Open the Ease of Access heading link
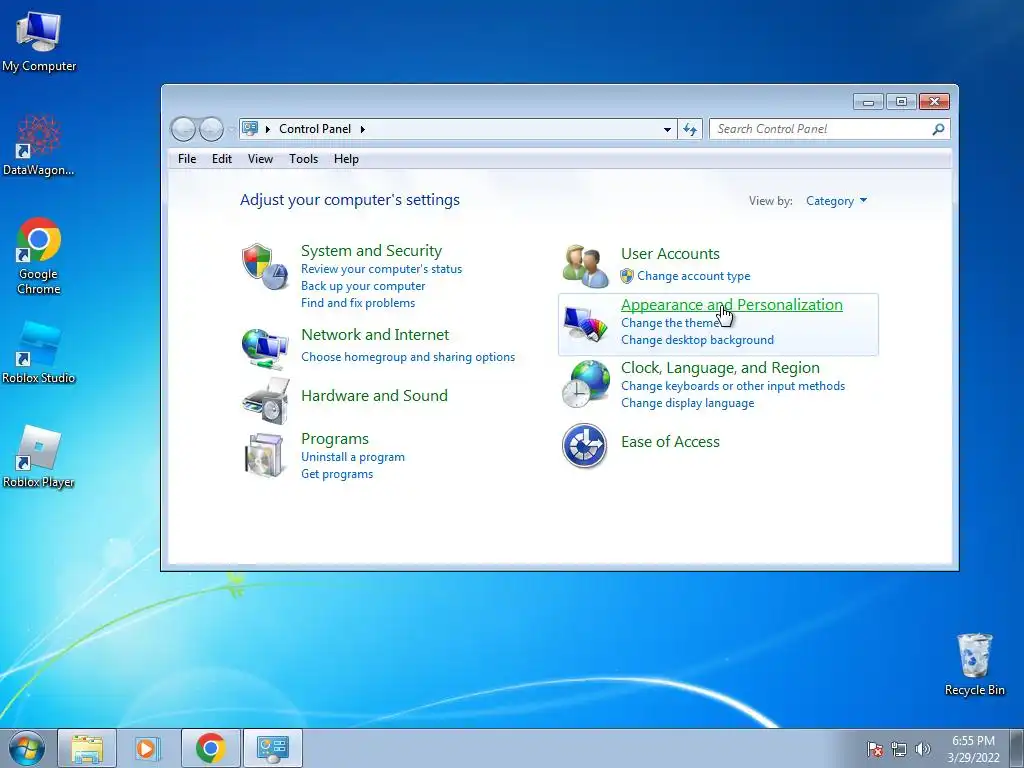Screen dimensions: 1024x768 pyautogui.click(x=670, y=442)
